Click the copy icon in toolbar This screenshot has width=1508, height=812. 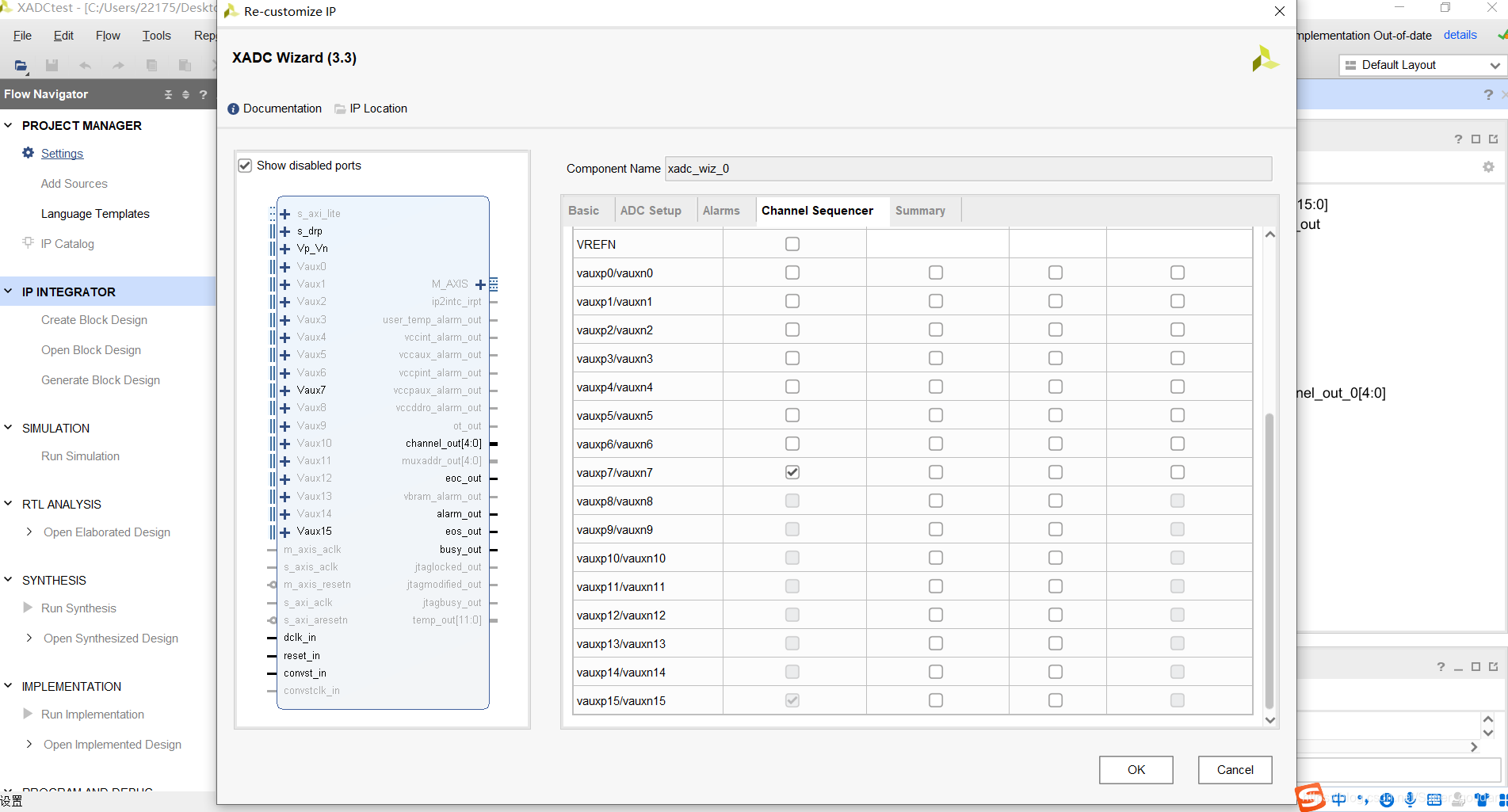(151, 66)
